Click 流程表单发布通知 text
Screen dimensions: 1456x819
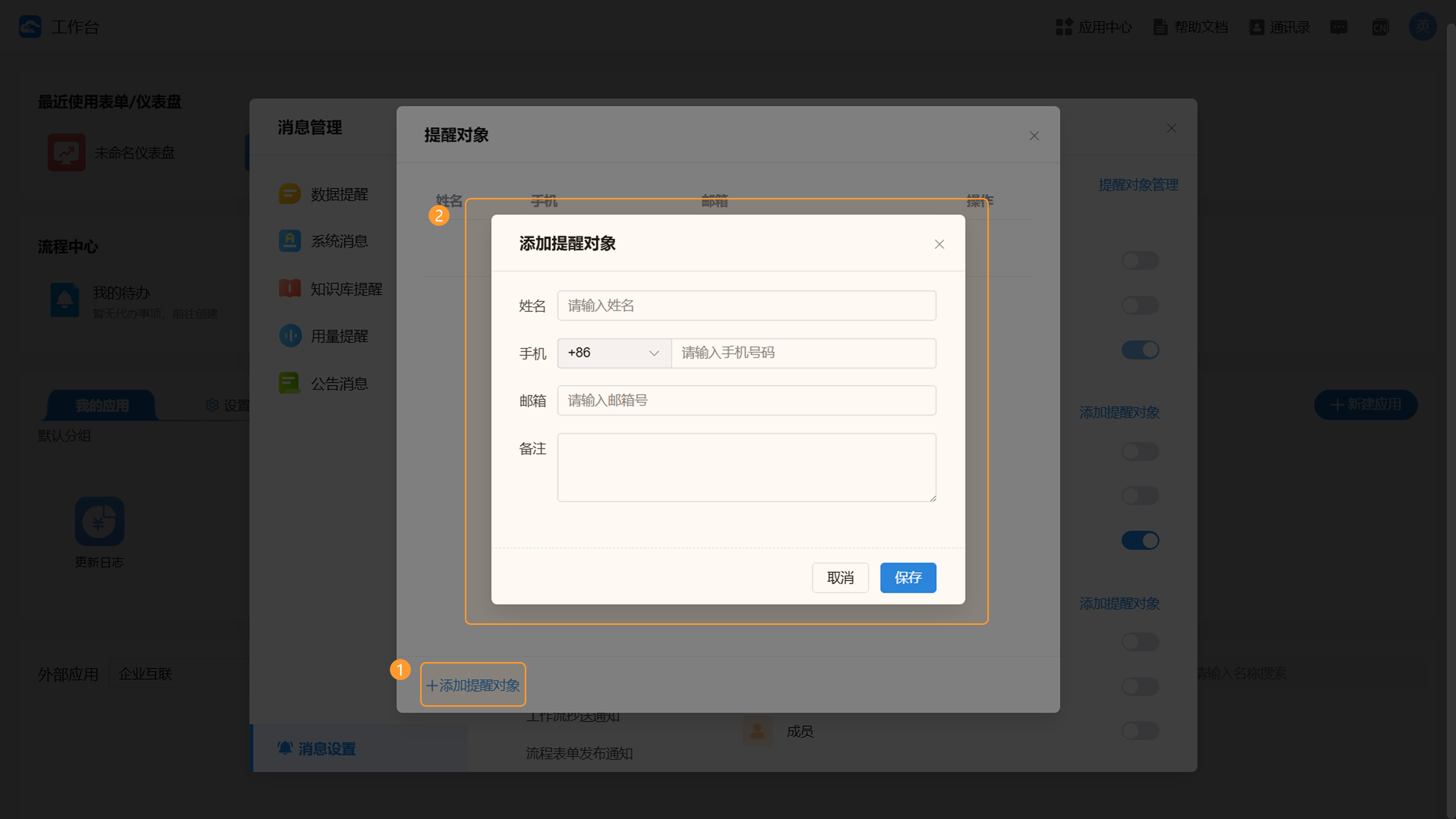(x=579, y=753)
